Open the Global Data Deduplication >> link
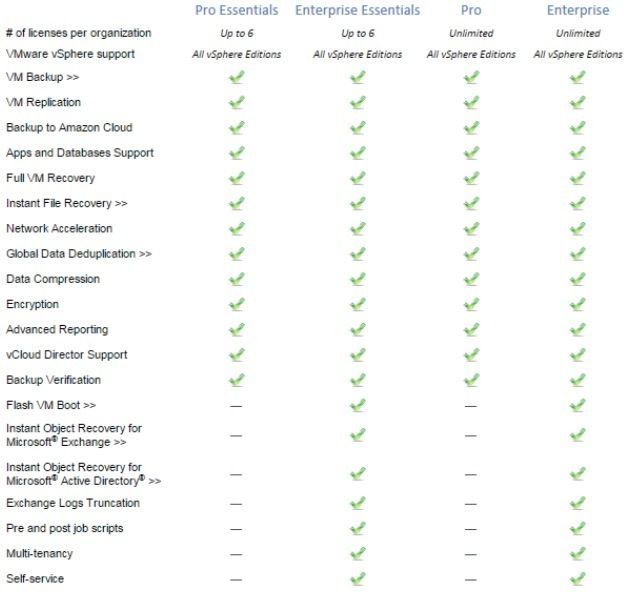The image size is (629, 601). click(x=79, y=254)
